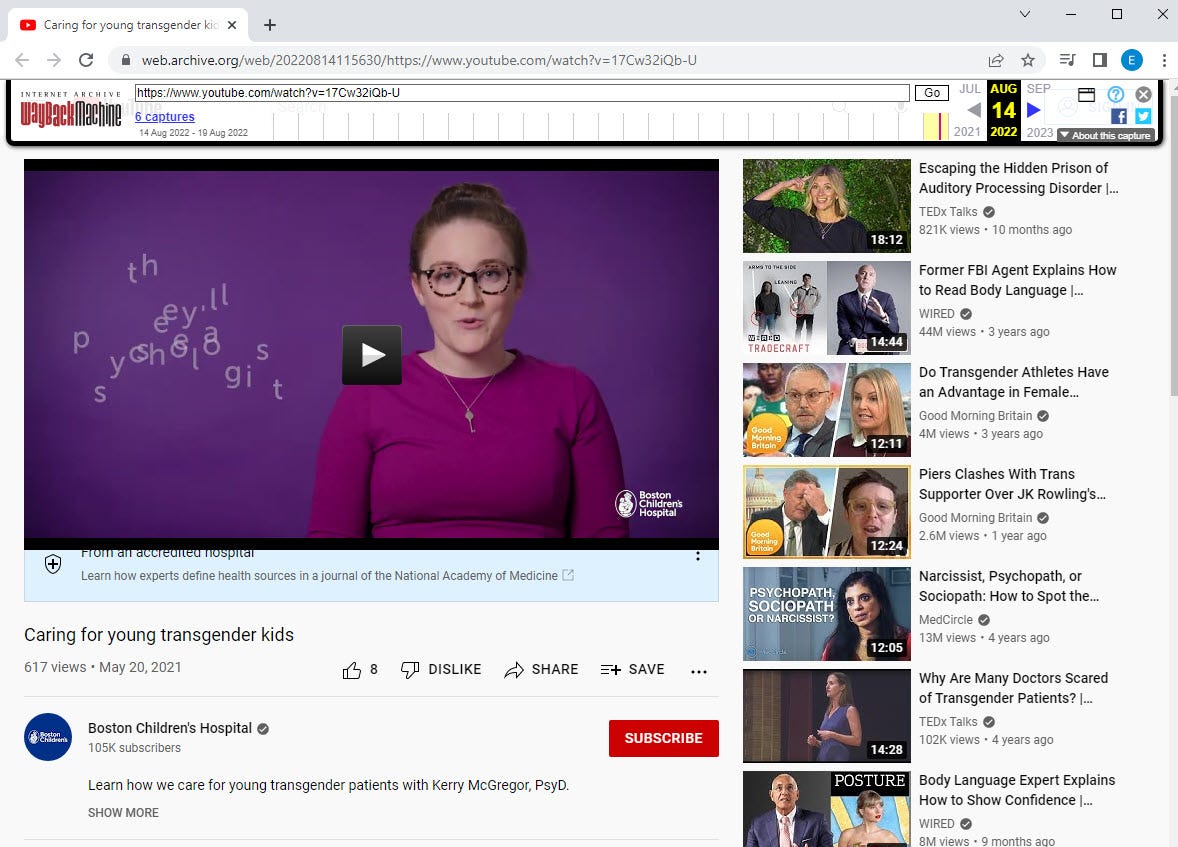Screen dimensions: 1178x847
Task: Toggle Chrome side panel icon
Action: click(1100, 60)
